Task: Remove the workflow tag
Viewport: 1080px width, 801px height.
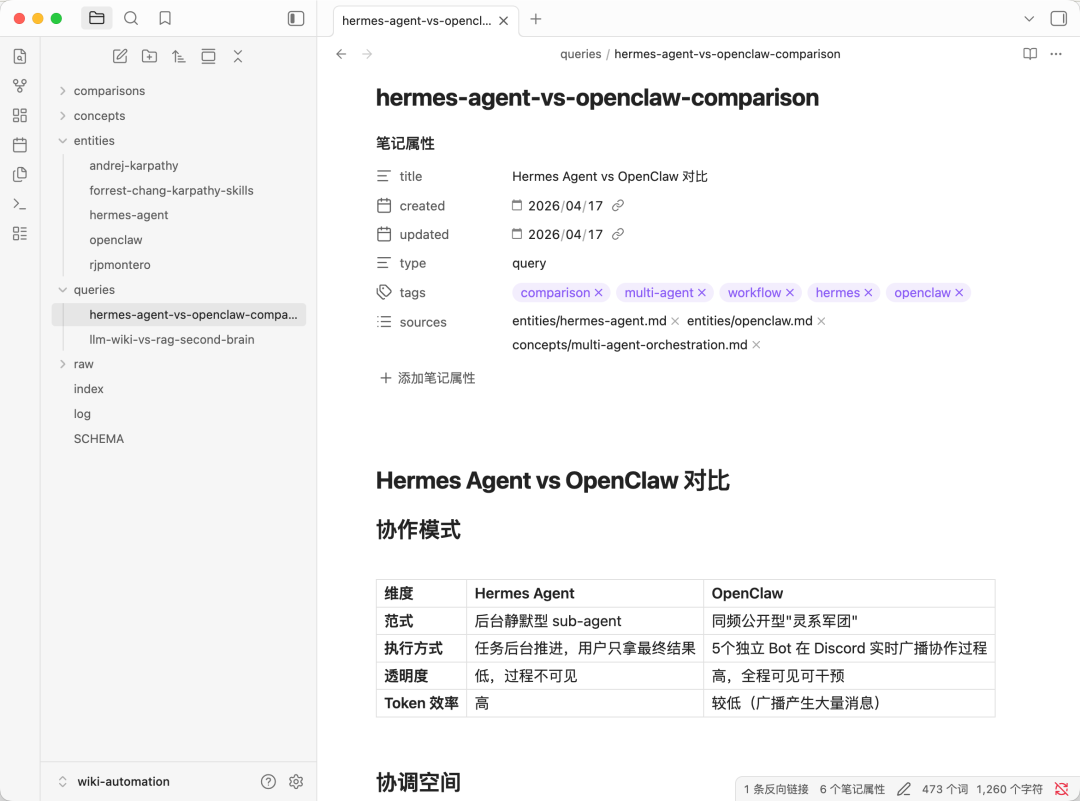Action: coord(790,293)
